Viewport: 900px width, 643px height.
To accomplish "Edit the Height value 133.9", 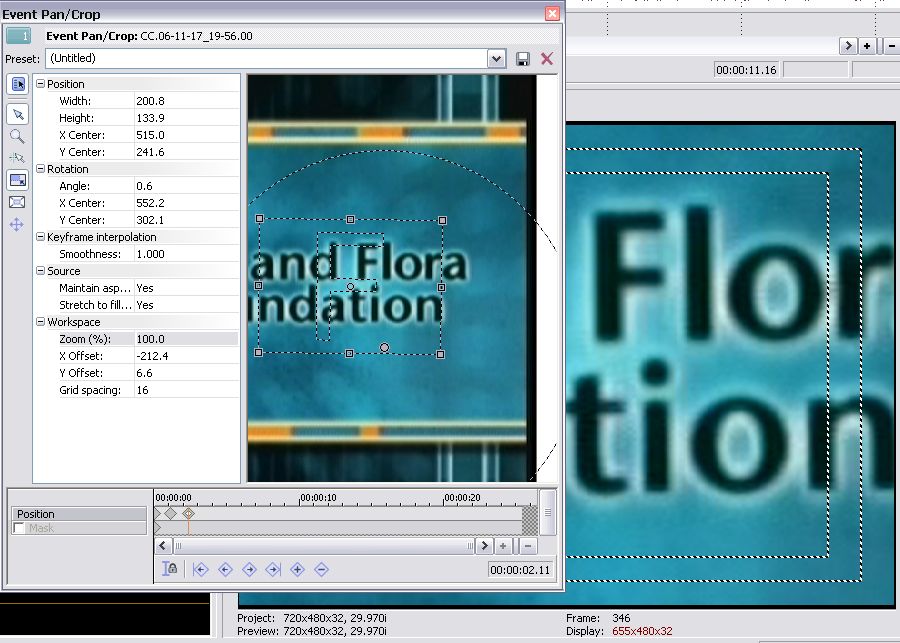I will point(187,118).
